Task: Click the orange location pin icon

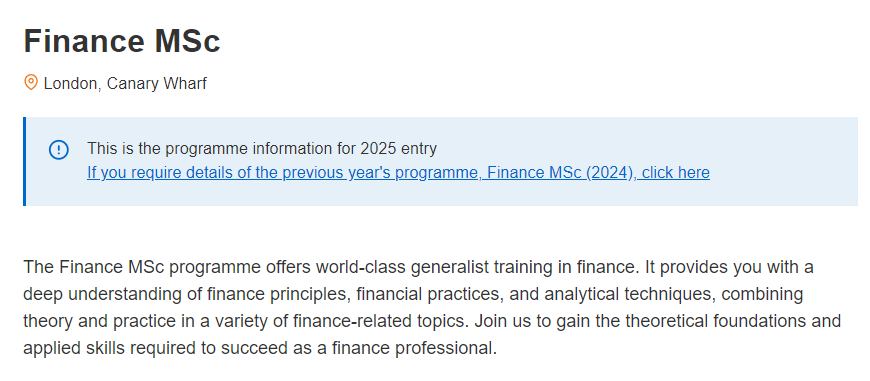Action: point(31,83)
